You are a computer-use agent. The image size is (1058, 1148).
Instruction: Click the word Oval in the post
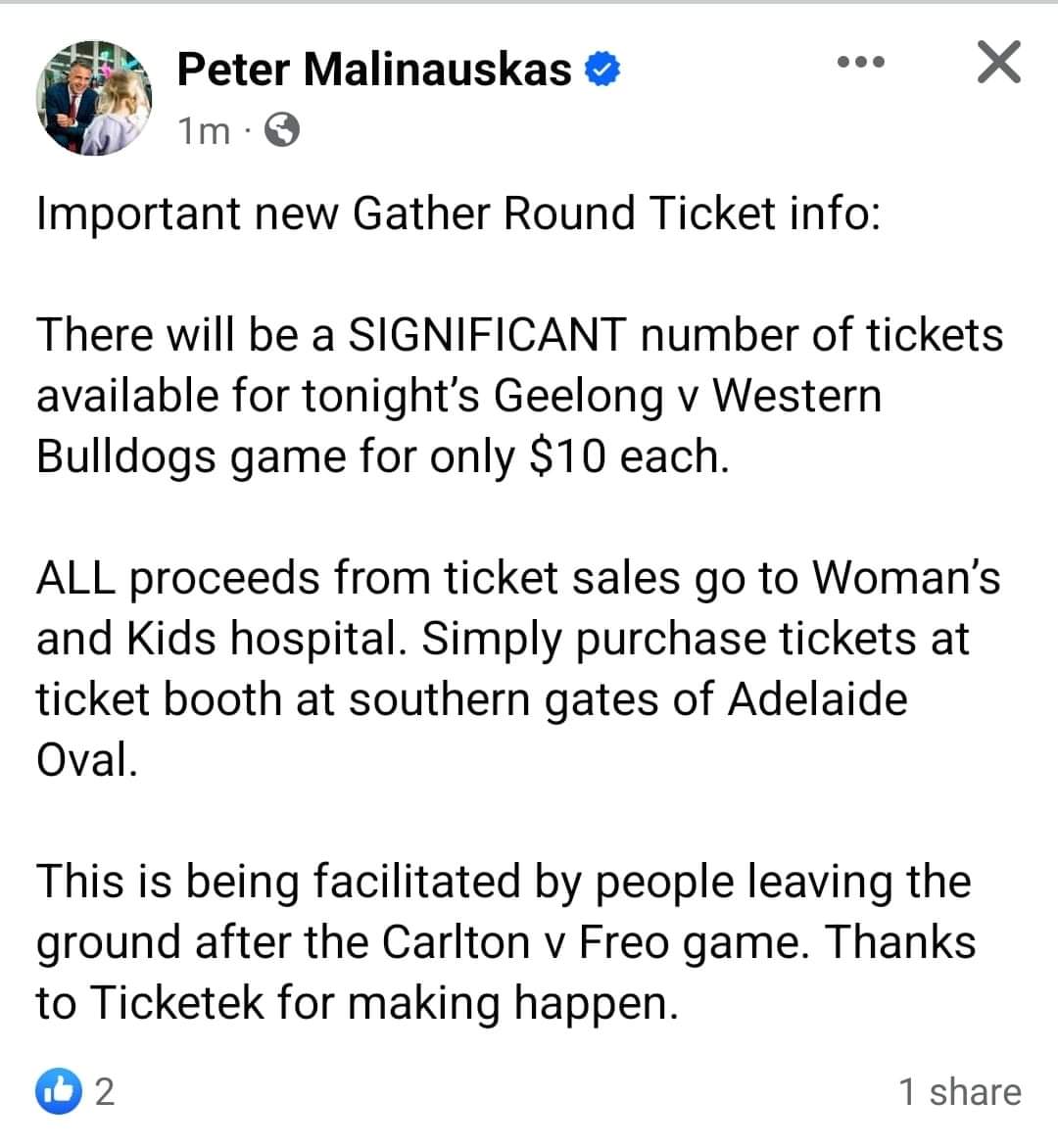pyautogui.click(x=82, y=760)
